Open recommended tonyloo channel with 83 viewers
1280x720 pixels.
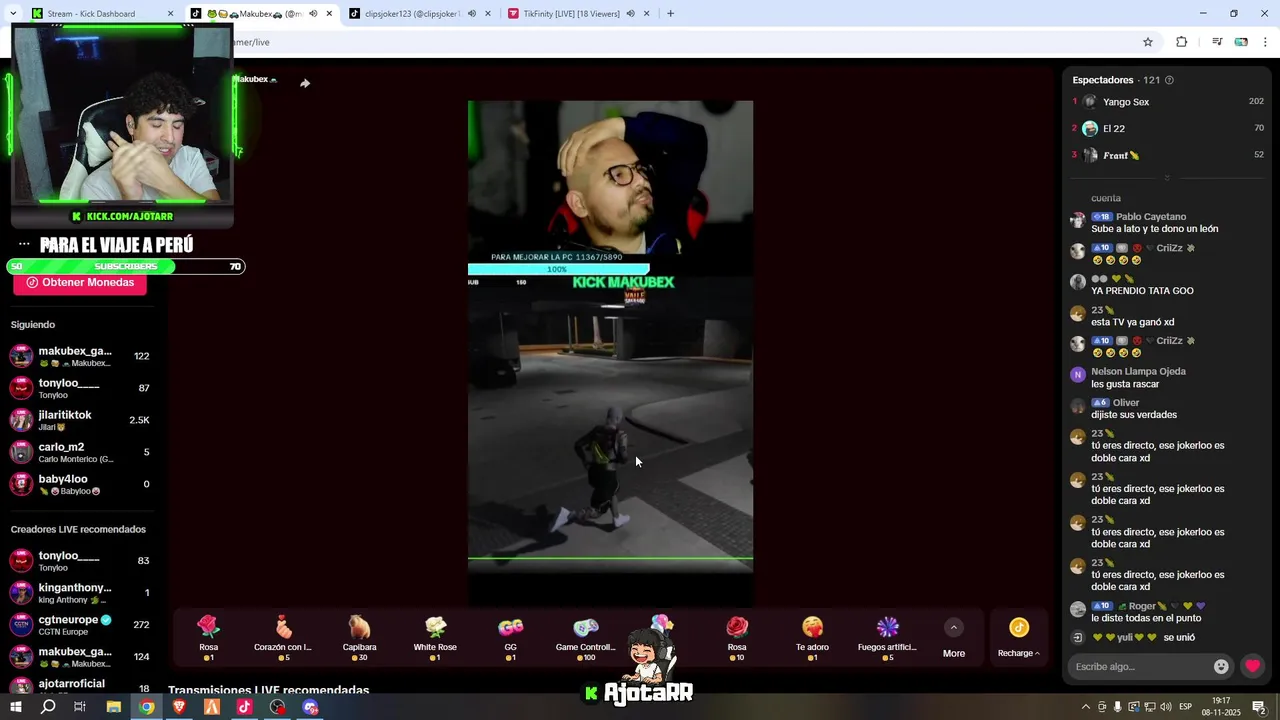coord(80,560)
